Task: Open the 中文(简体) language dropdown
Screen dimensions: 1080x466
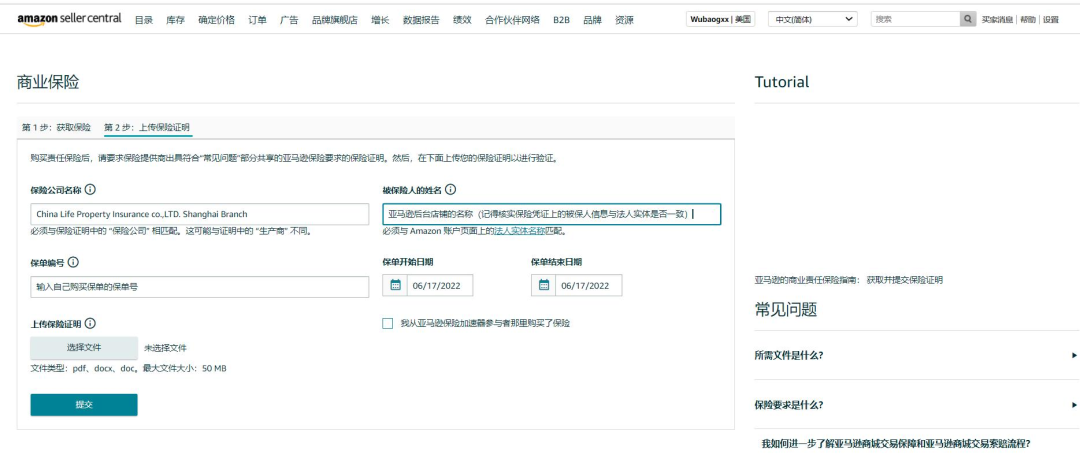Action: [813, 19]
